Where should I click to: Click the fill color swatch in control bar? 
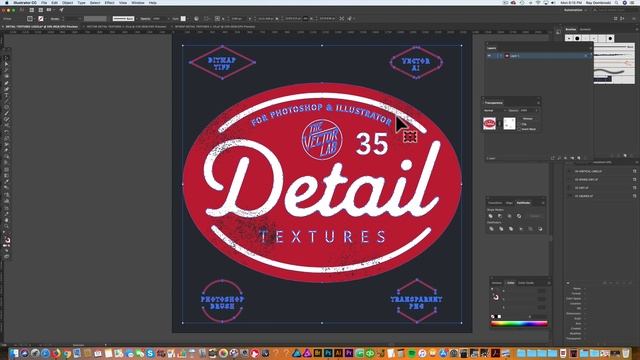click(x=30, y=18)
